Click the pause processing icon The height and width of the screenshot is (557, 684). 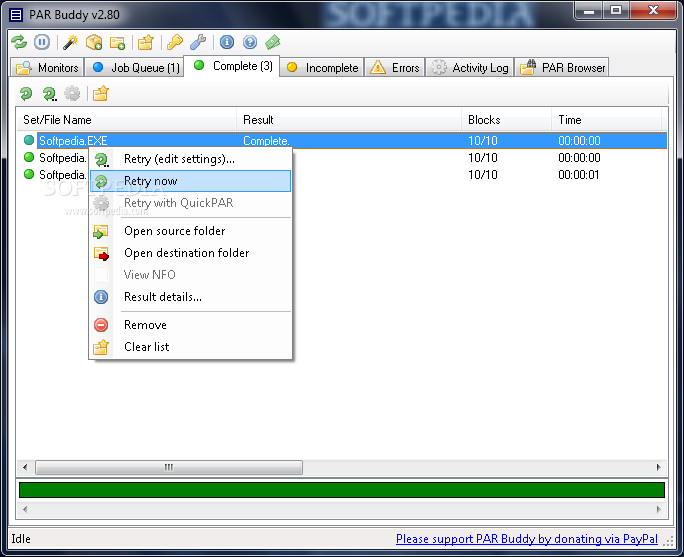[42, 42]
